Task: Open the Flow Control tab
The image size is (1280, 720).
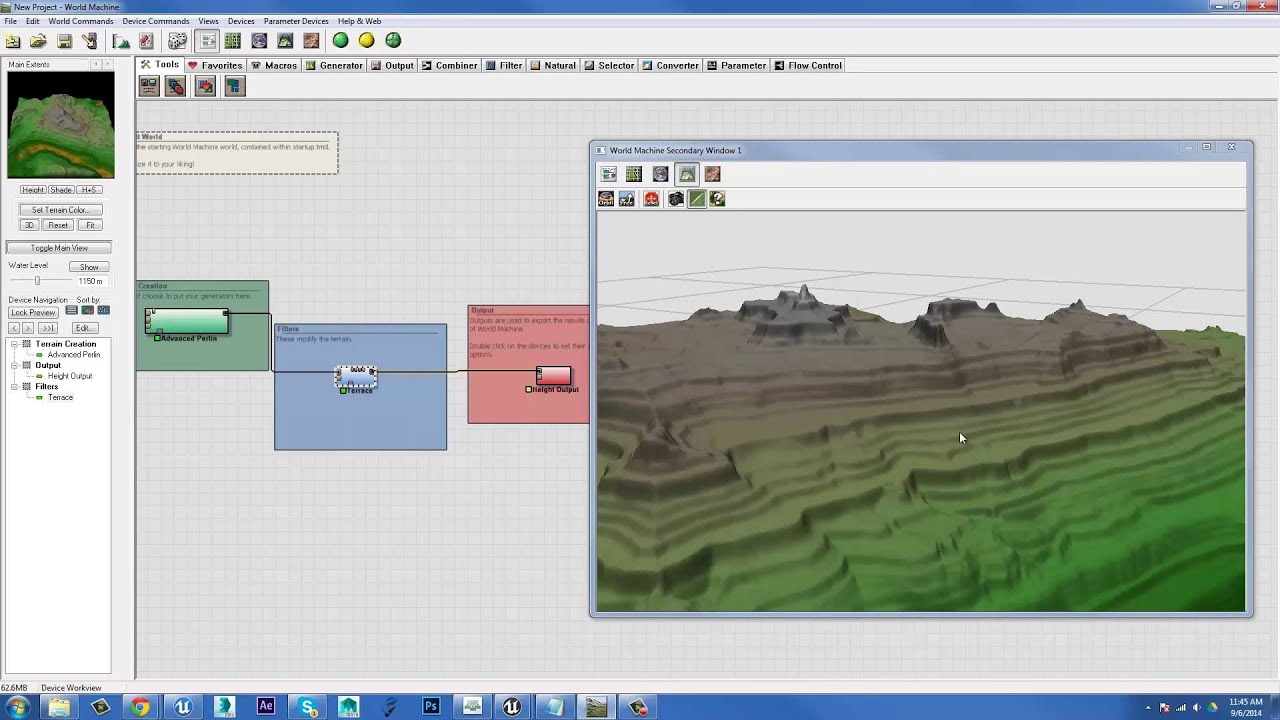Action: pos(808,65)
